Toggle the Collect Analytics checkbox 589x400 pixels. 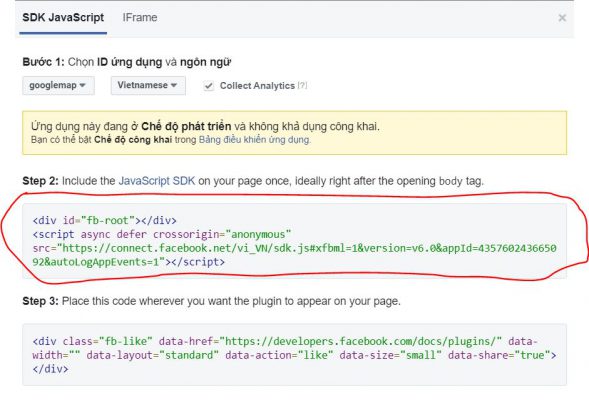208,86
